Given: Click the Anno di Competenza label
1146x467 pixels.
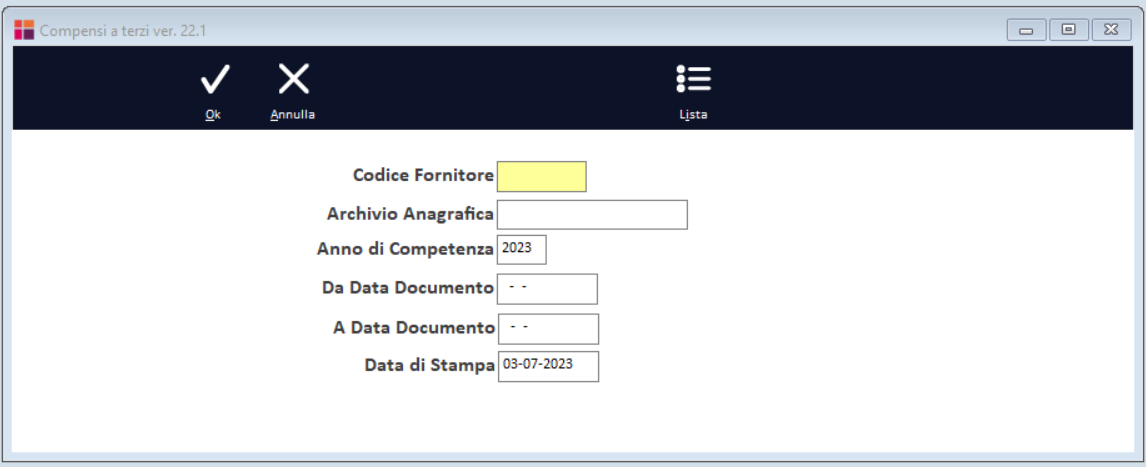Looking at the screenshot, I should click(406, 248).
